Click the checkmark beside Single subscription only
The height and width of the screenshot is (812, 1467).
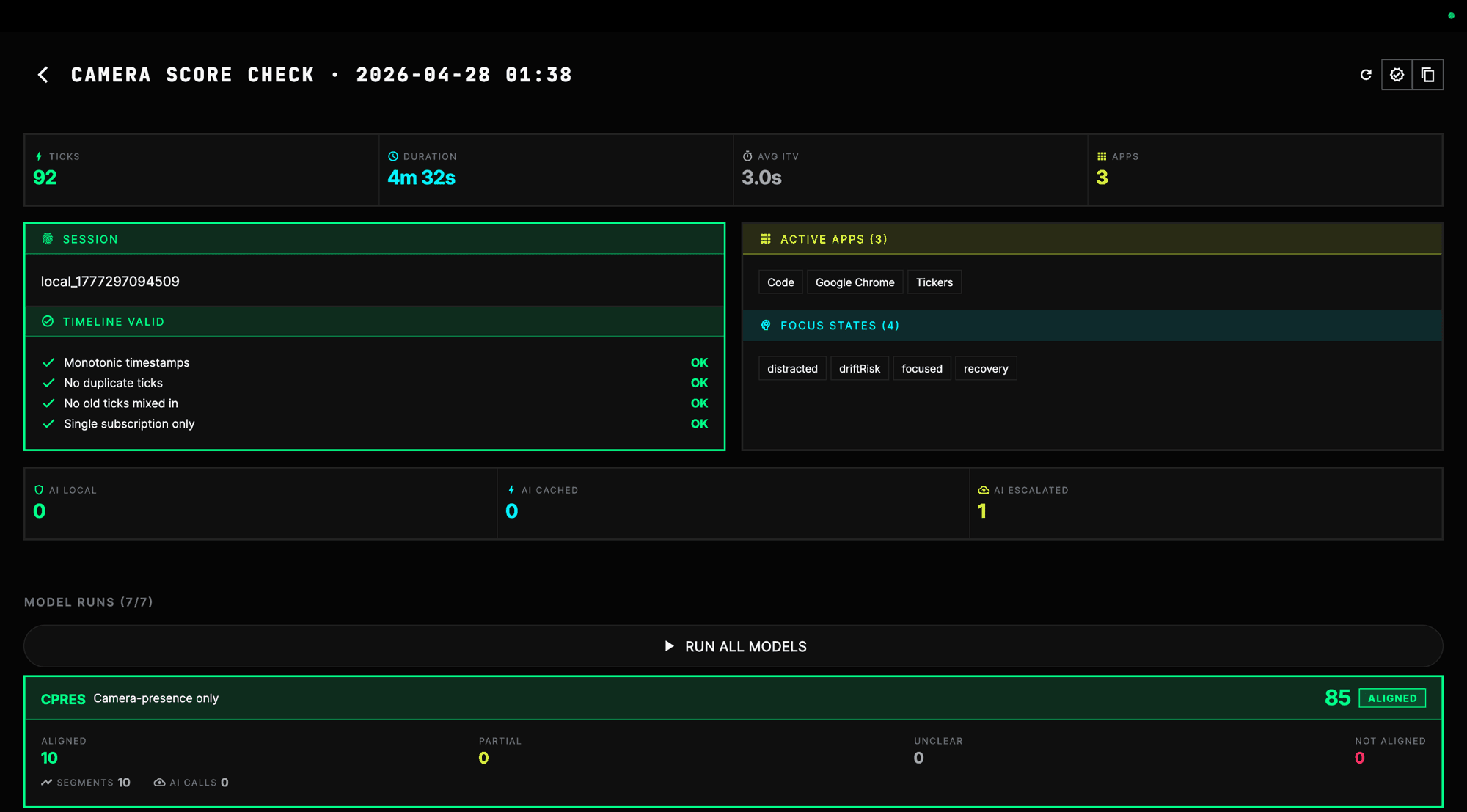point(49,424)
